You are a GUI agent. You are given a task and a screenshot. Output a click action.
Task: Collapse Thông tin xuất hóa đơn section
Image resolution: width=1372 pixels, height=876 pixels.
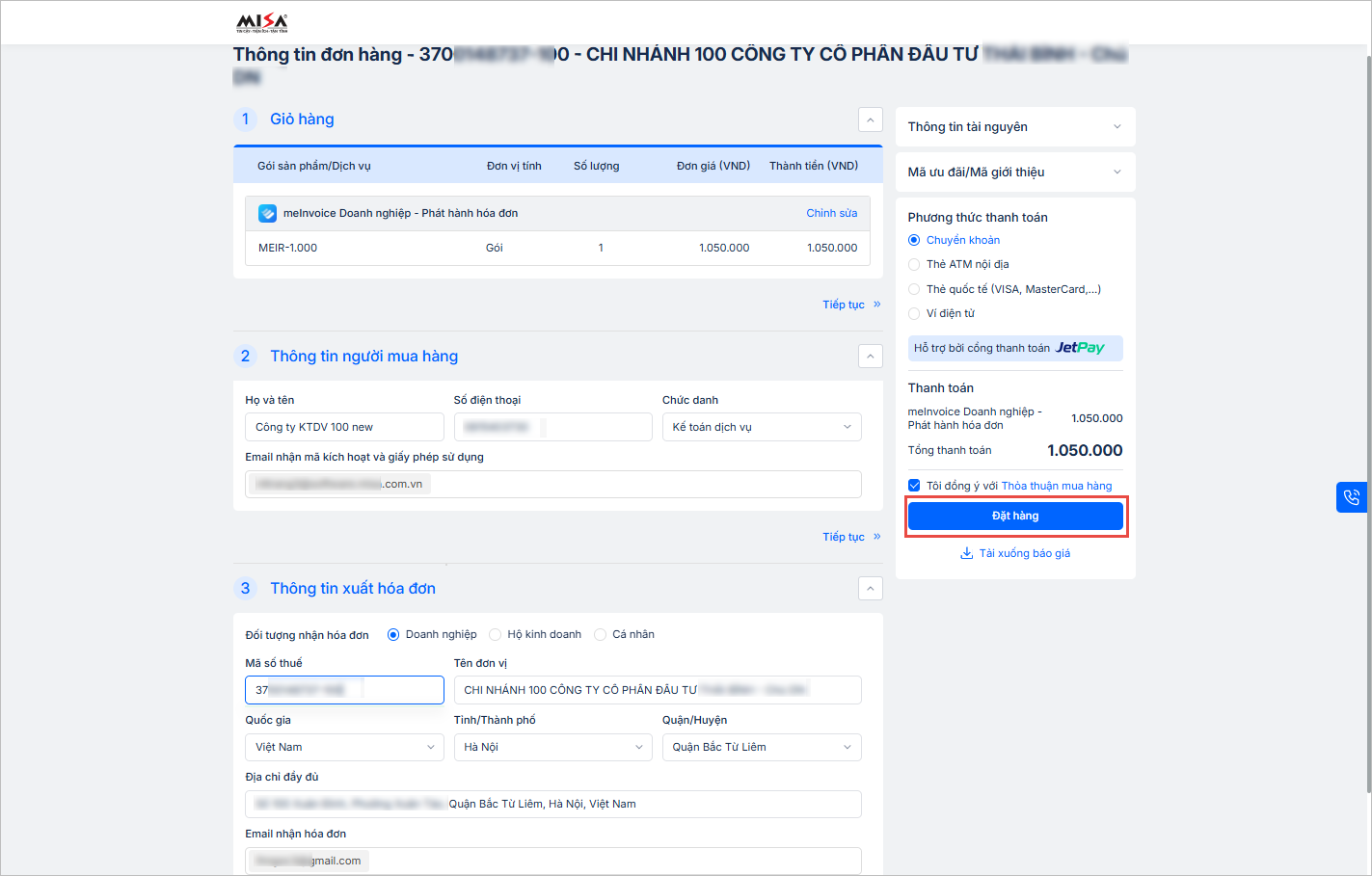click(870, 589)
